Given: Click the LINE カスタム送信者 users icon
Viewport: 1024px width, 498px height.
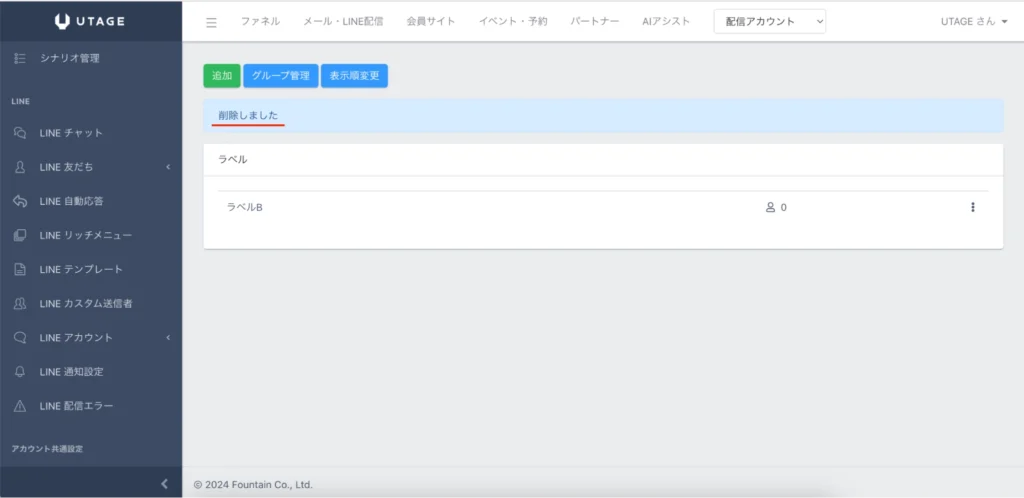Looking at the screenshot, I should (x=20, y=303).
